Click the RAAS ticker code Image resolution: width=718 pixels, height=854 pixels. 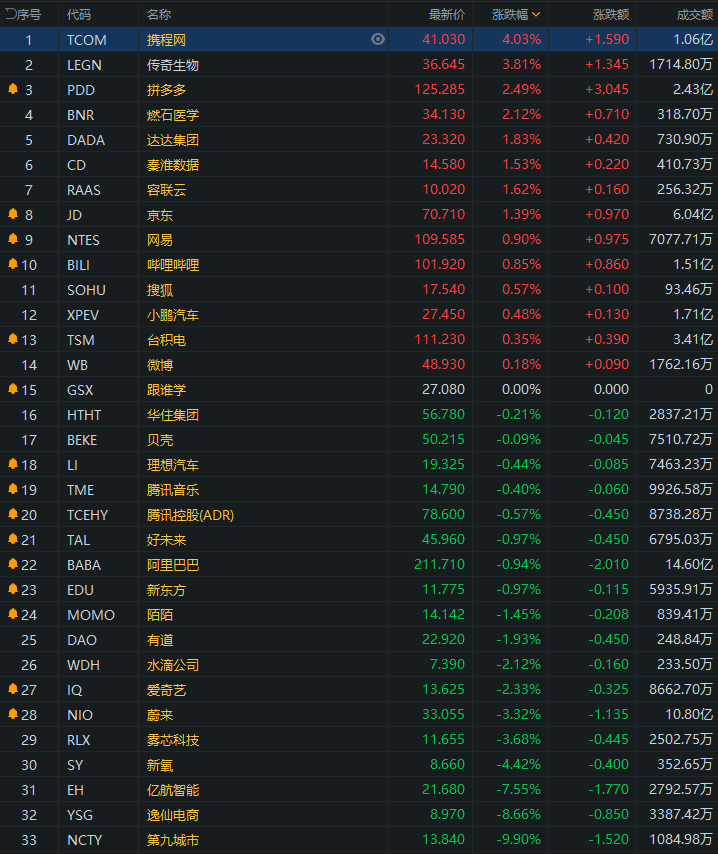[x=84, y=190]
